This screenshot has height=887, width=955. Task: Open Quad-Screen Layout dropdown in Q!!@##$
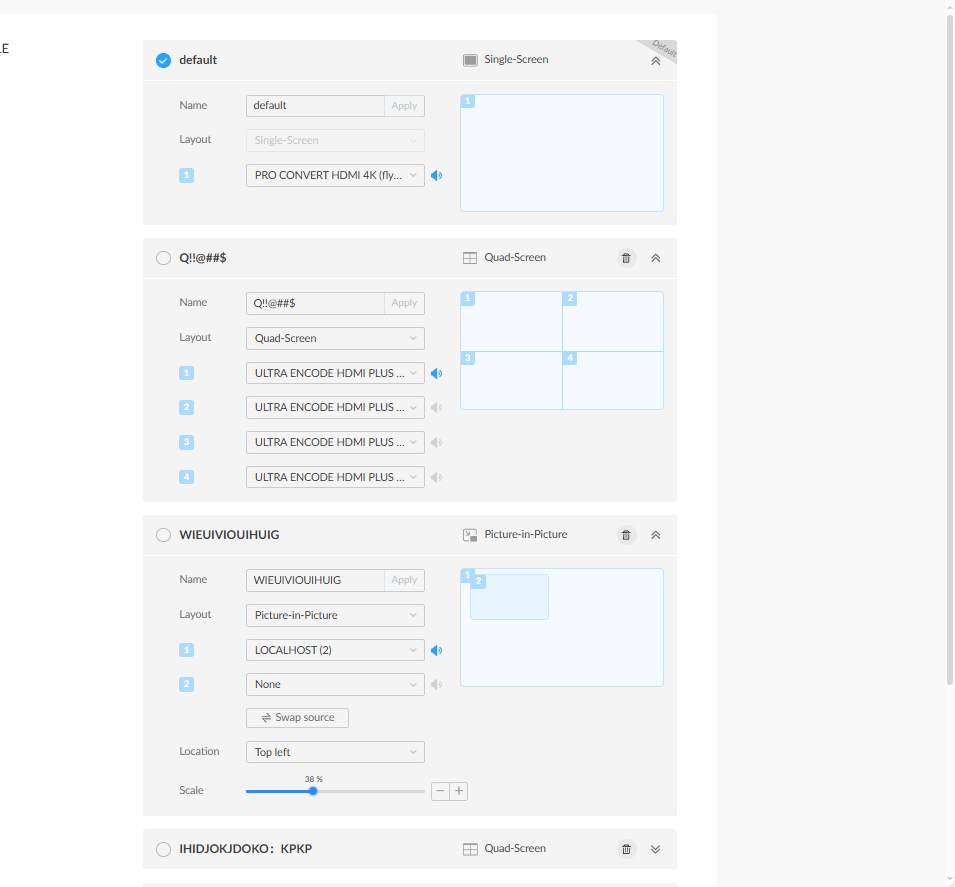coord(335,338)
